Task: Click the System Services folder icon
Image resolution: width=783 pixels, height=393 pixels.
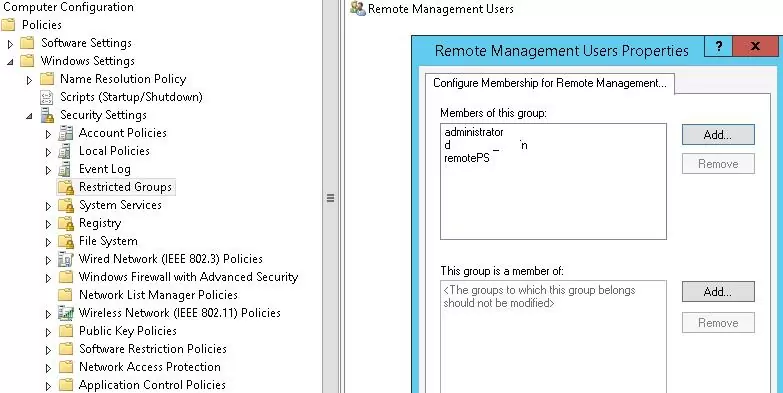Action: point(65,205)
